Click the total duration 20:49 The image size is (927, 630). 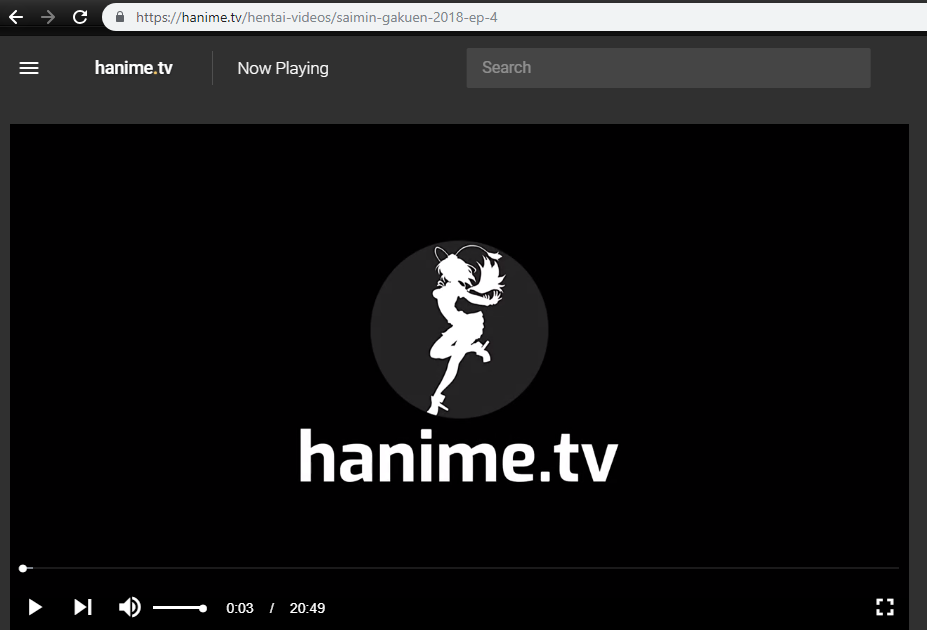click(307, 608)
